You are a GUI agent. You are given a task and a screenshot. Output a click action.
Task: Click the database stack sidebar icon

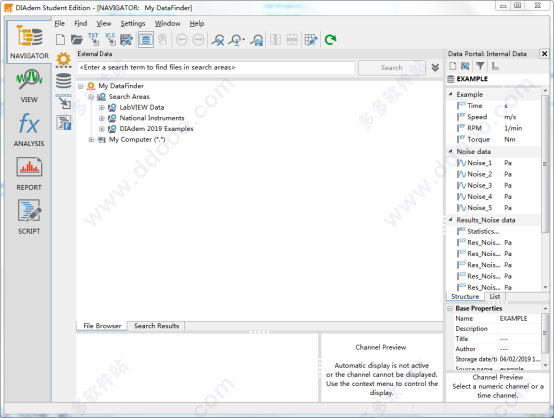coord(64,81)
